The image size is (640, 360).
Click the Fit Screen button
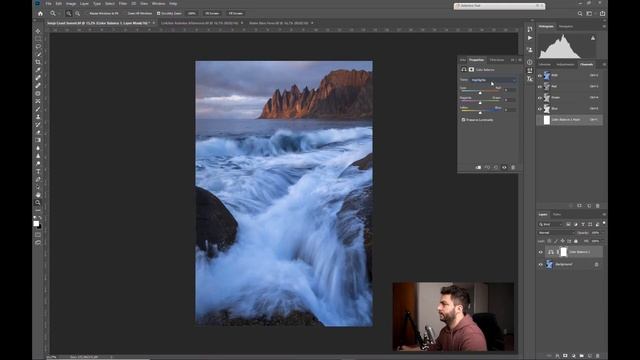coord(212,13)
